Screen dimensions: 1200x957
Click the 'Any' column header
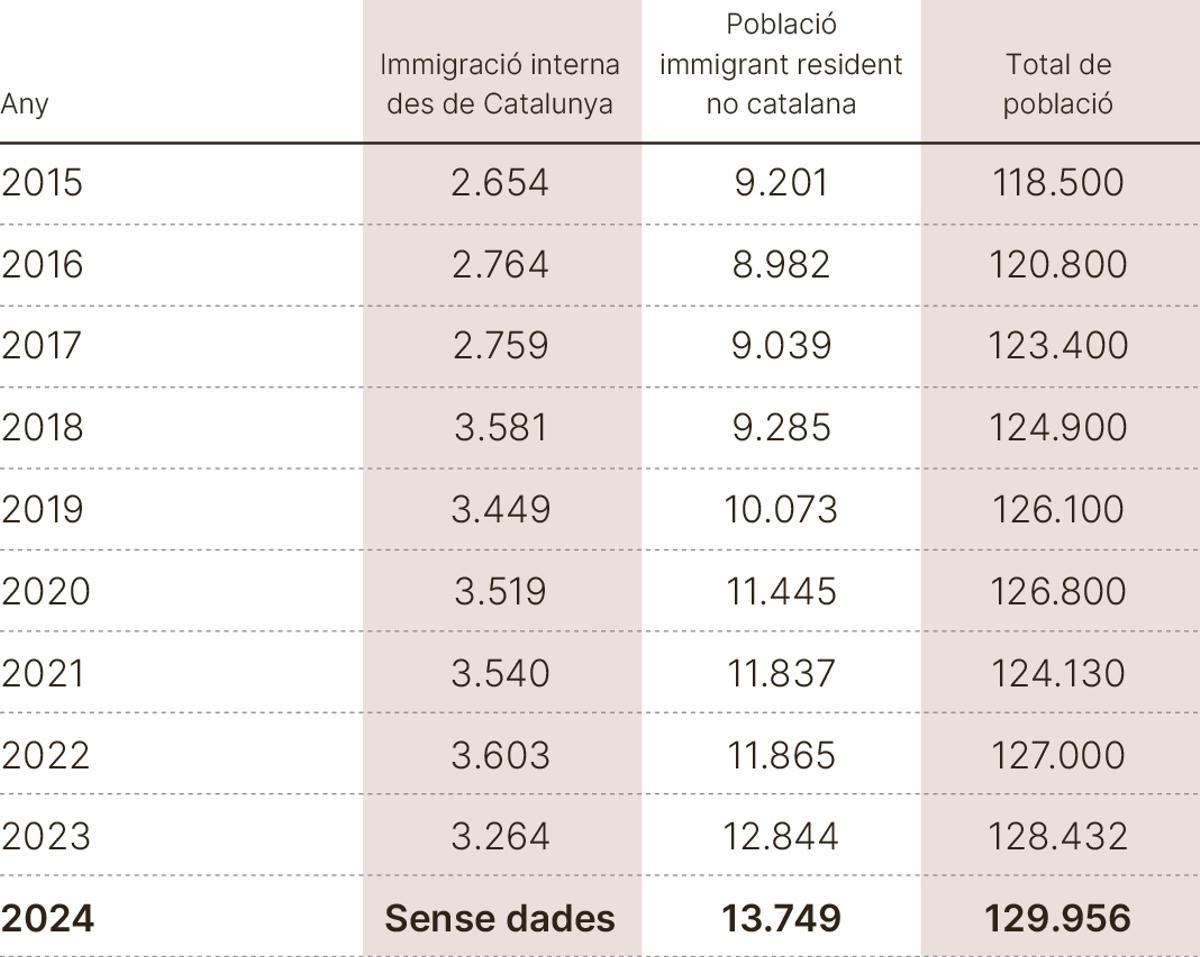(24, 104)
